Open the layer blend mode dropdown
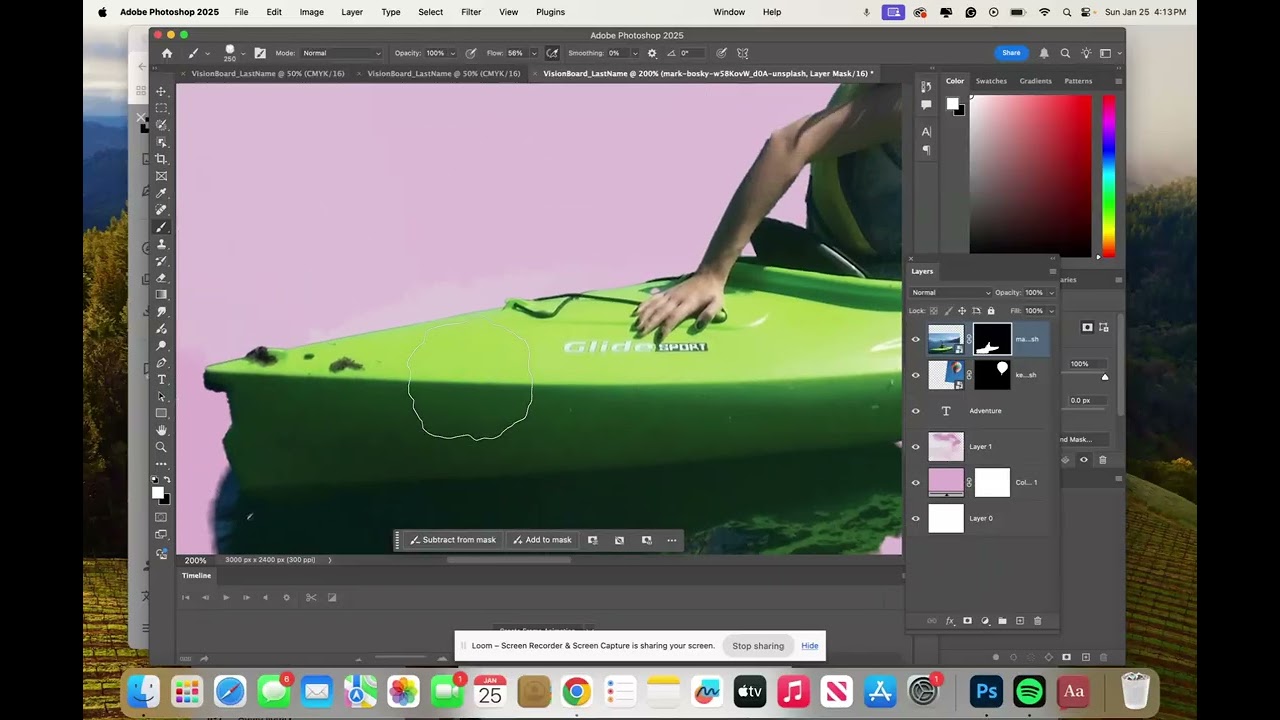This screenshot has height=720, width=1280. (950, 293)
